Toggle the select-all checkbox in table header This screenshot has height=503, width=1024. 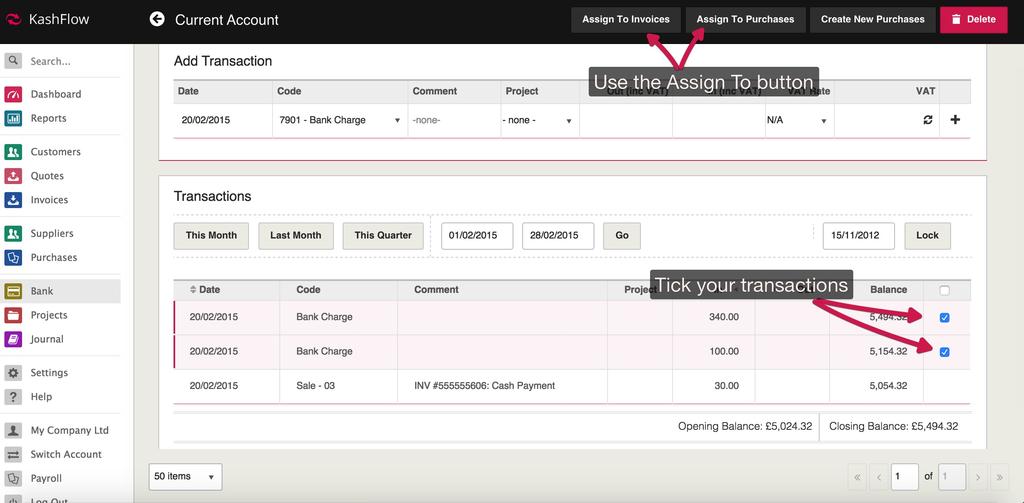tap(945, 290)
